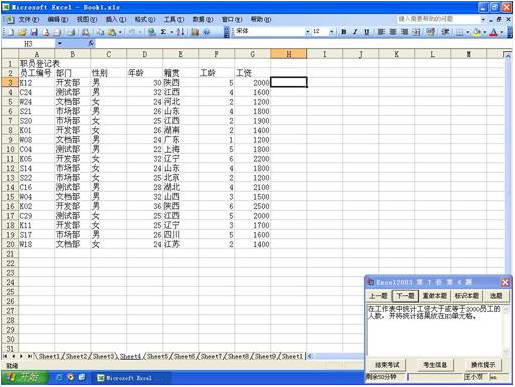Open Paste options dropdown arrow
Screen dimensions: 515x387
pyautogui.click(x=120, y=32)
